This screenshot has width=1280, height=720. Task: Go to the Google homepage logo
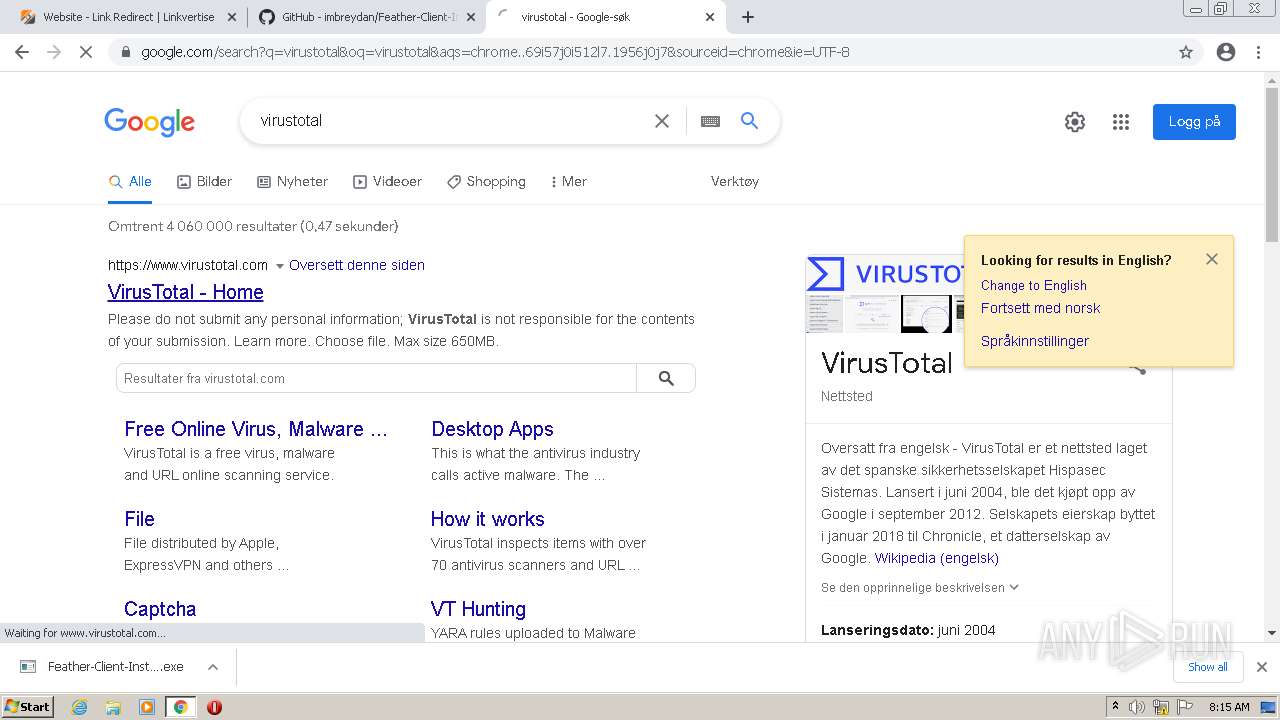pyautogui.click(x=149, y=122)
